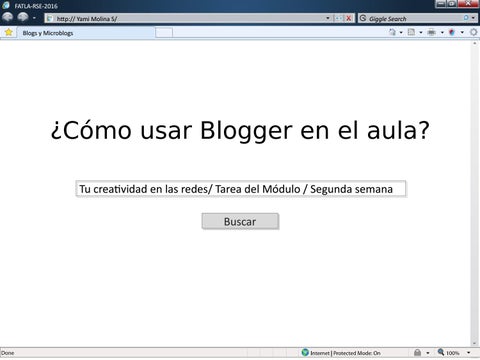Click the Internet Explorer logo in title bar
The height and width of the screenshot is (360, 480).
tap(6, 5)
